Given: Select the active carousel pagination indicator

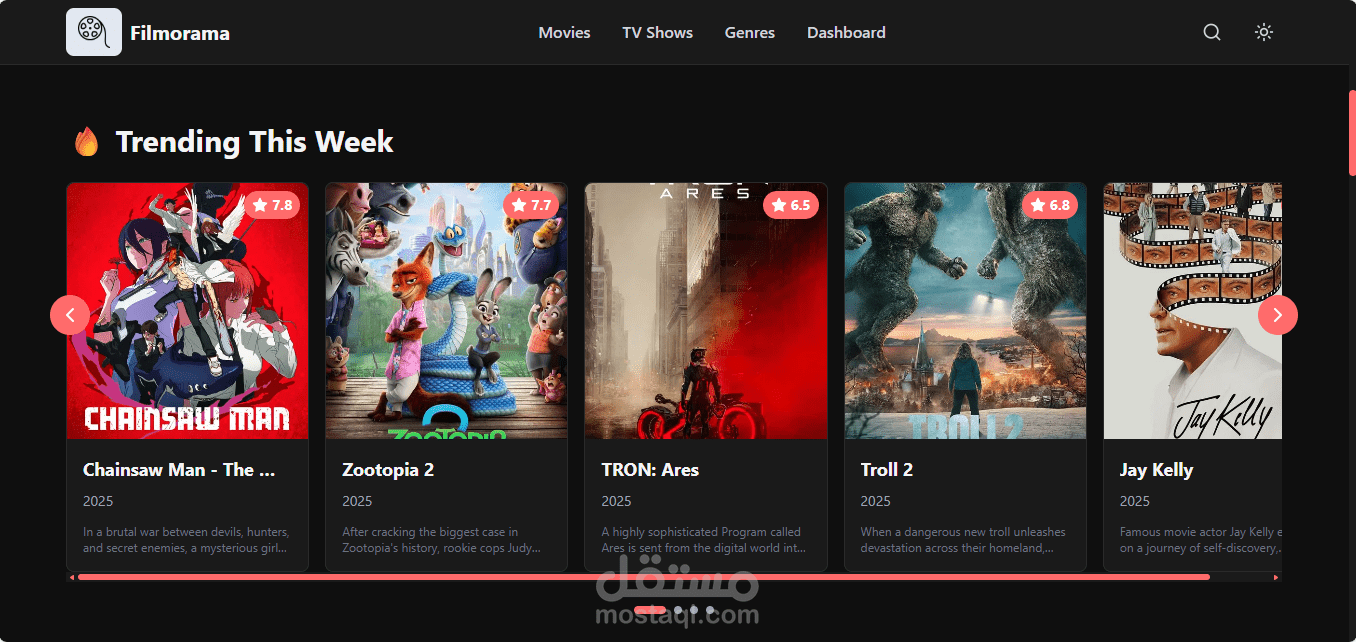Looking at the screenshot, I should (650, 609).
